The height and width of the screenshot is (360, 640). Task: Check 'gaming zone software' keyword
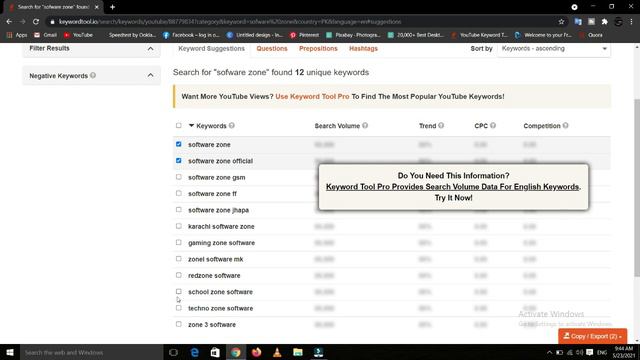[x=178, y=242]
